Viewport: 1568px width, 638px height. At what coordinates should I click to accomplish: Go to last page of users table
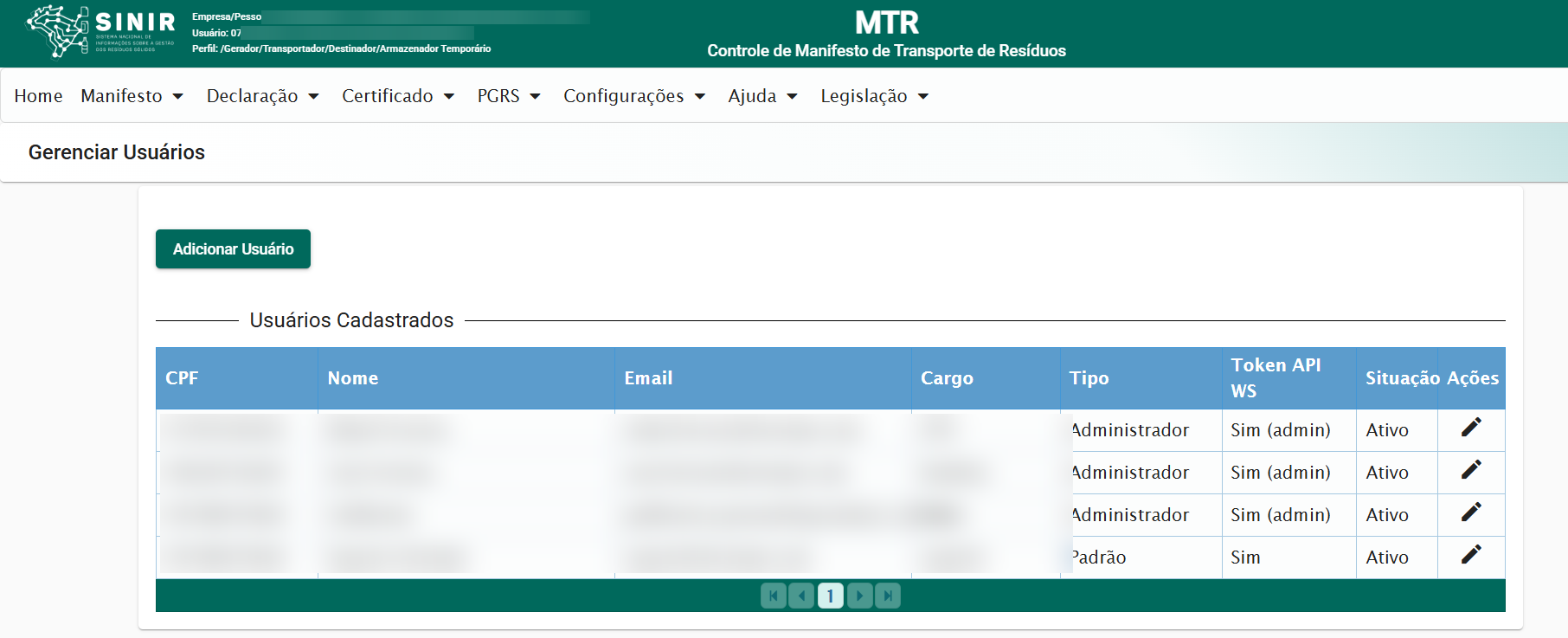coord(888,596)
